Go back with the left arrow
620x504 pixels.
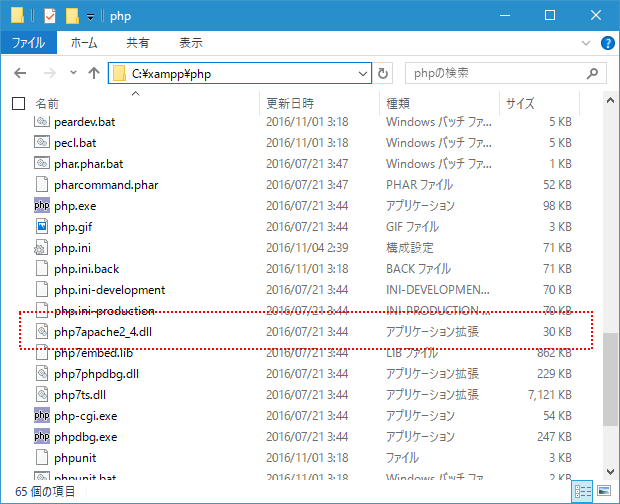pyautogui.click(x=20, y=73)
